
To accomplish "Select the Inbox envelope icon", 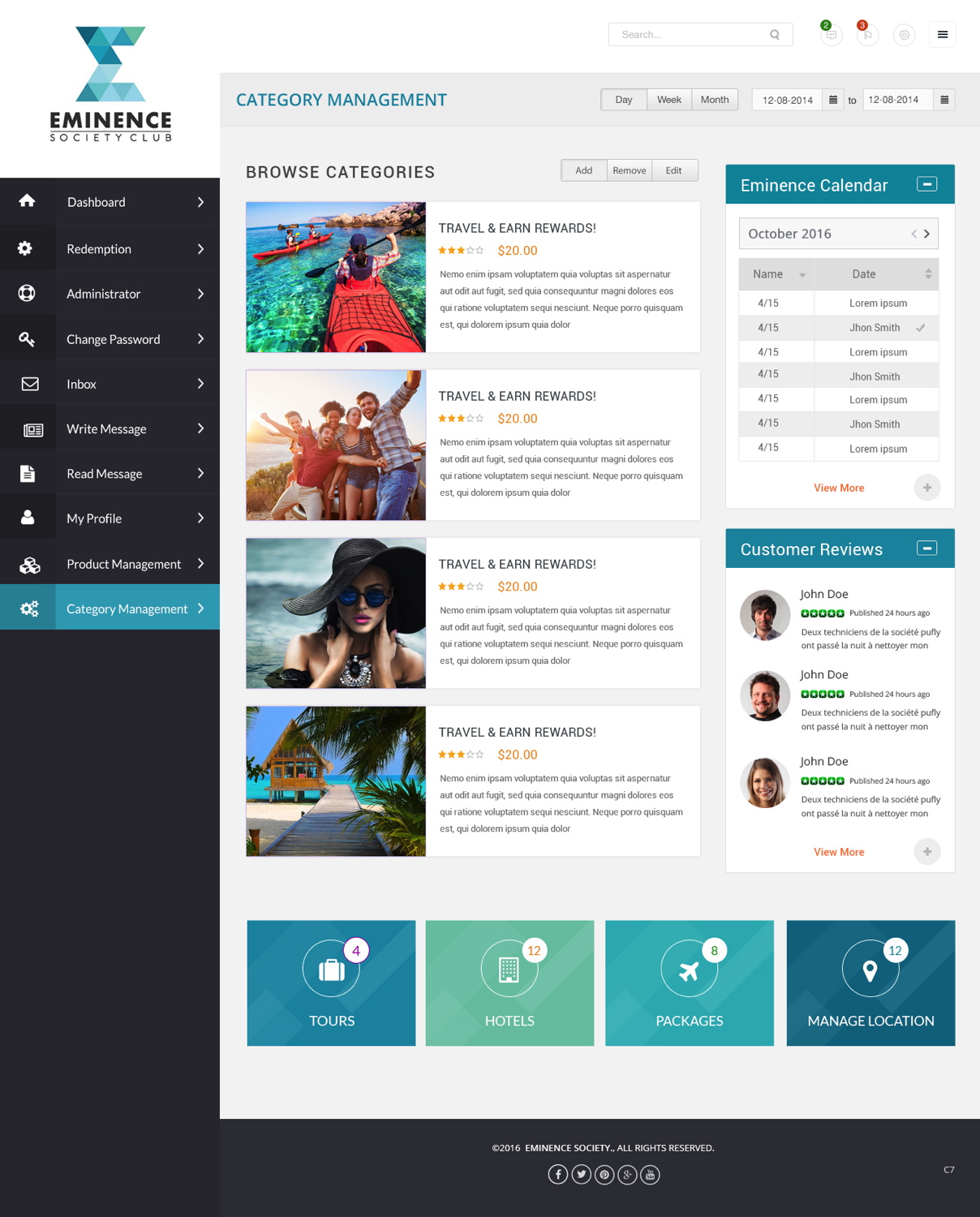I will coord(28,382).
